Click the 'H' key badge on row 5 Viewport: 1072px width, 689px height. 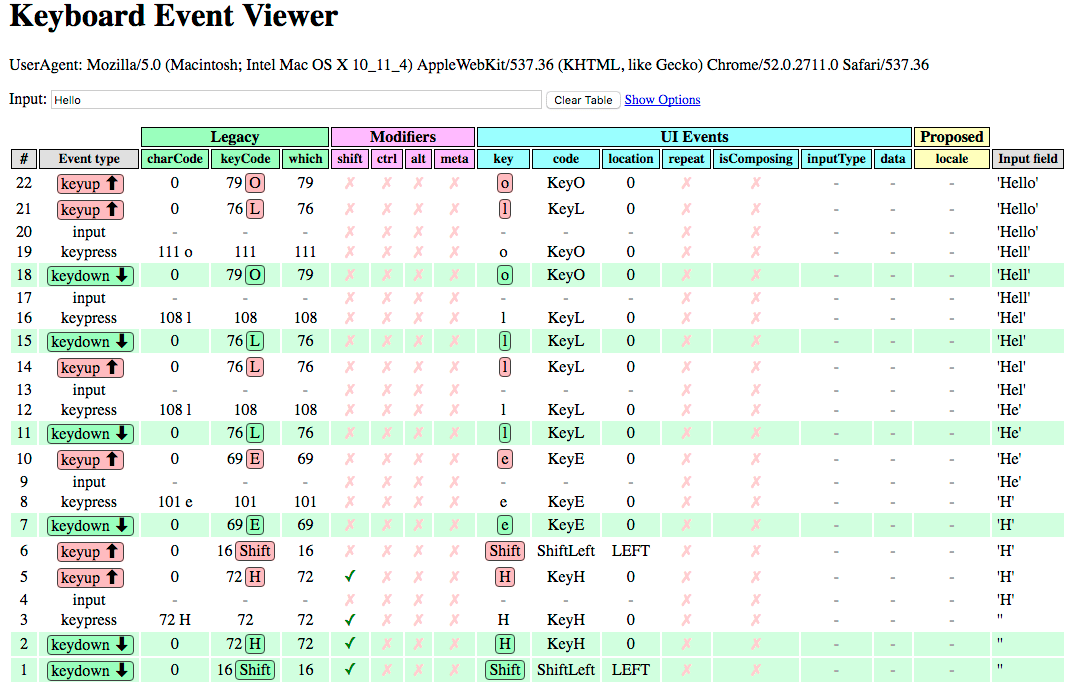(504, 577)
